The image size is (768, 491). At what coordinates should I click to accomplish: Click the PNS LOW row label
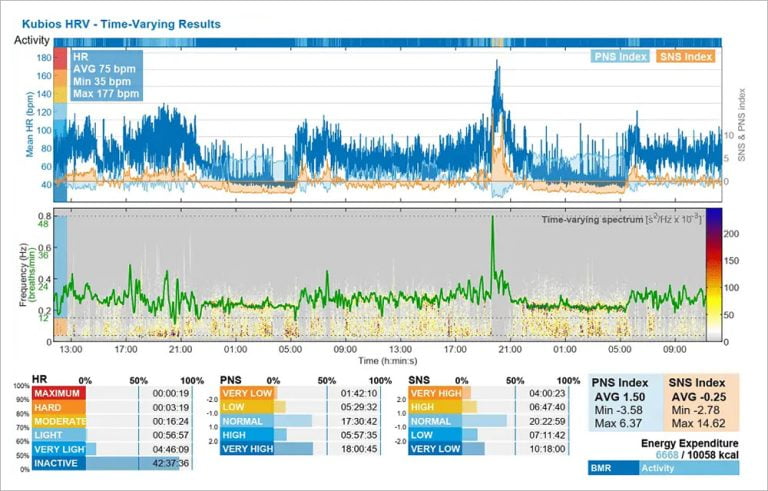coord(247,407)
